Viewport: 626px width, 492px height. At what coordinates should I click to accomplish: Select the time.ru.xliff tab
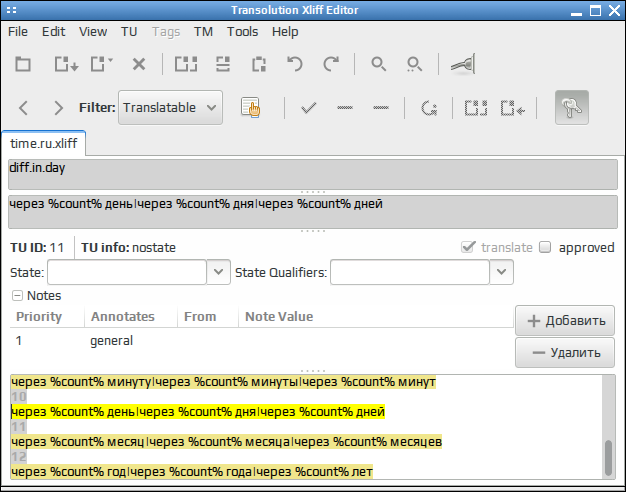44,143
